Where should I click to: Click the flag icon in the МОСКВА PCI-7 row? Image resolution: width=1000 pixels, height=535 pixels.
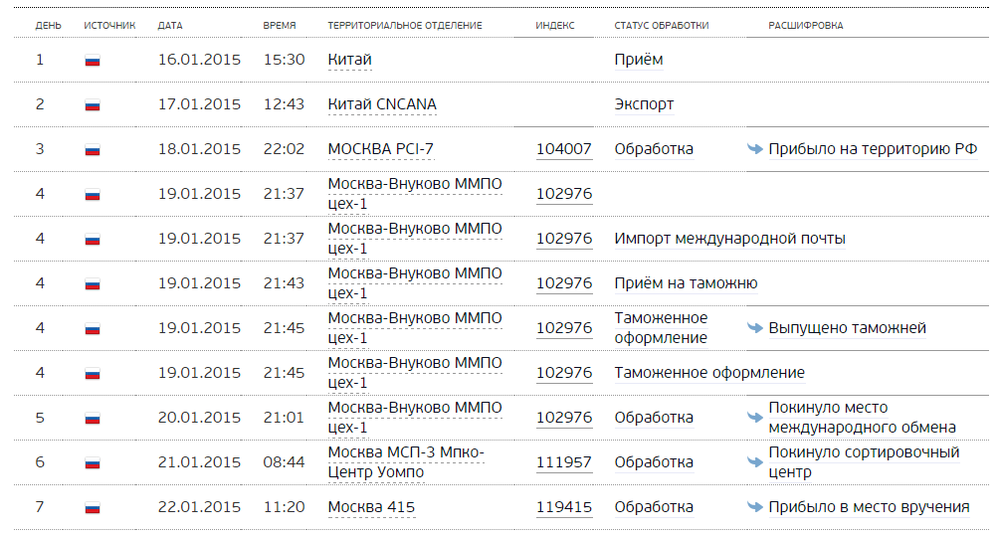point(92,150)
